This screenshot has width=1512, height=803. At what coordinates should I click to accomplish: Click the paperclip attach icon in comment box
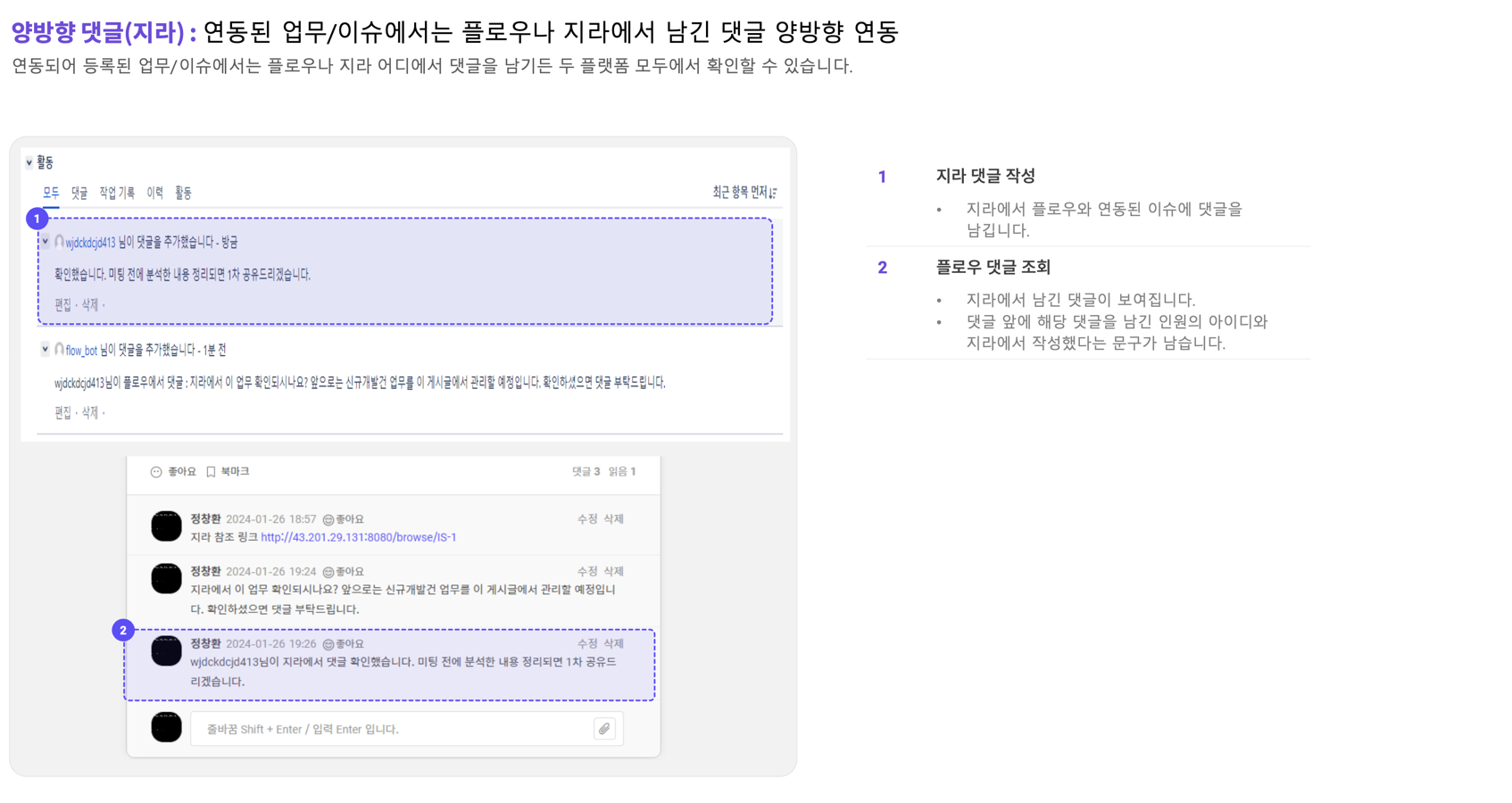pyautogui.click(x=604, y=729)
